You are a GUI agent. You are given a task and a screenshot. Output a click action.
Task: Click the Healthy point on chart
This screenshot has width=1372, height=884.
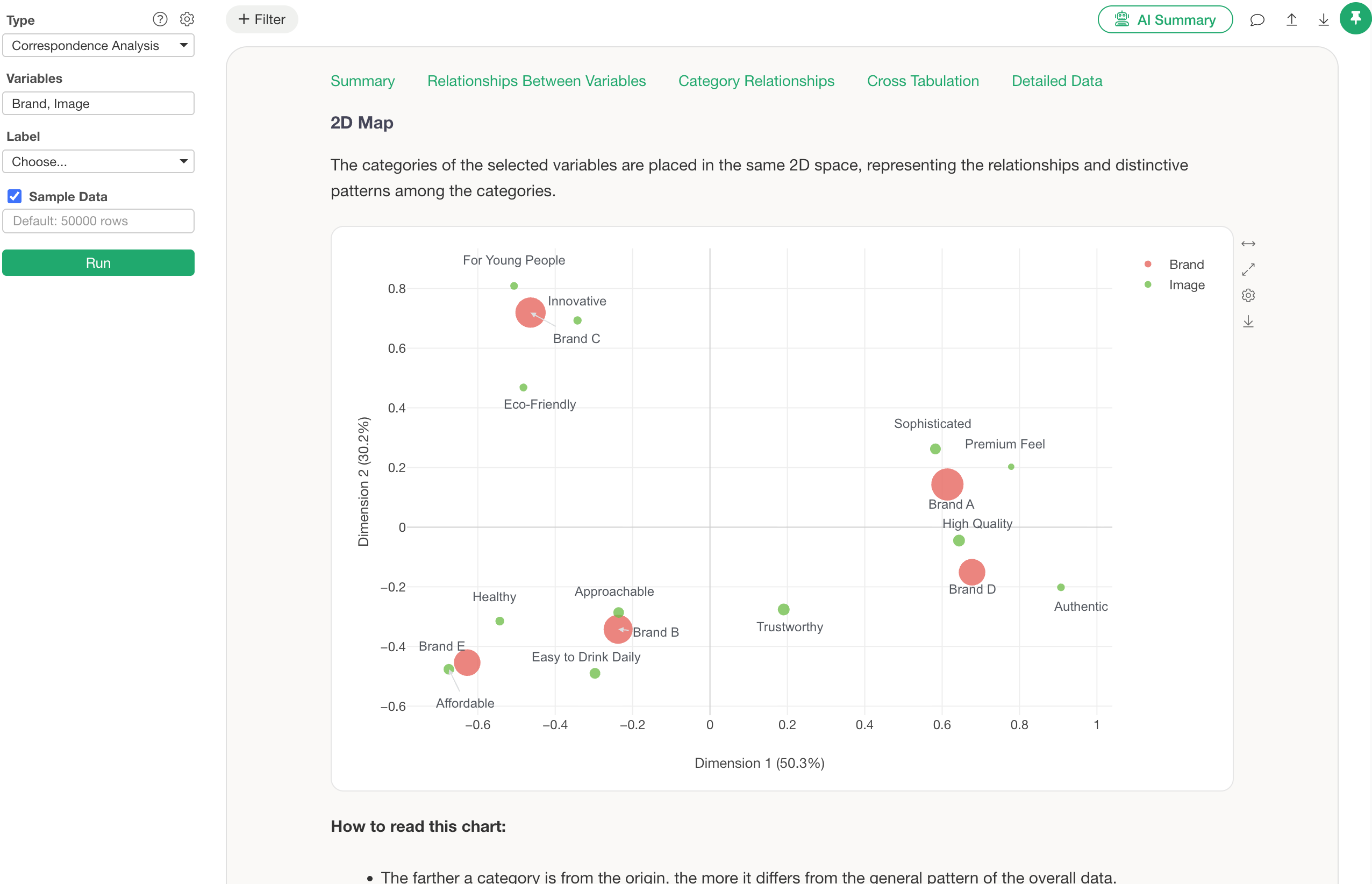point(500,621)
